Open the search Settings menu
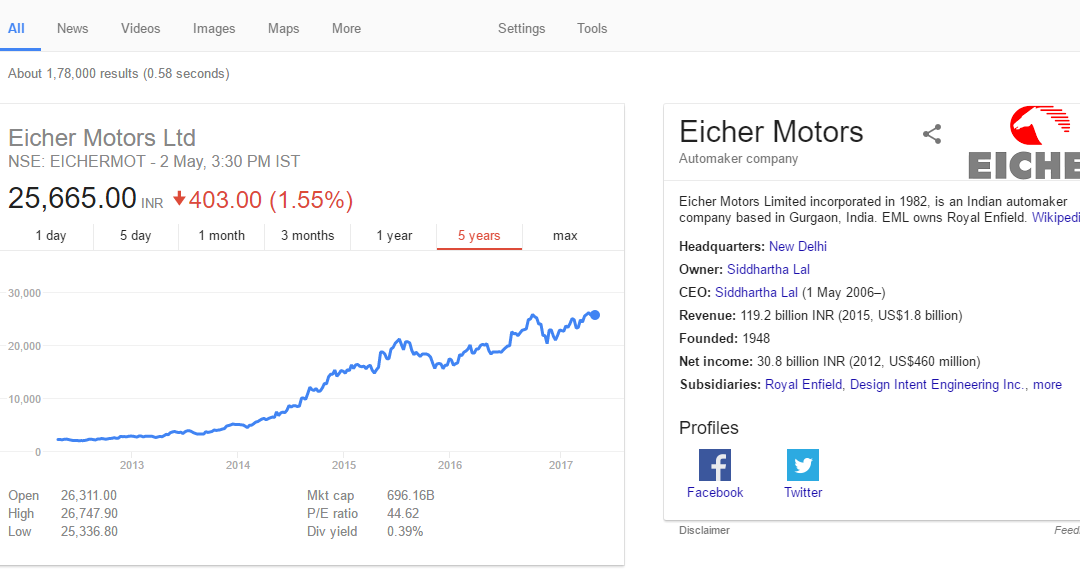This screenshot has width=1080, height=569. point(521,28)
